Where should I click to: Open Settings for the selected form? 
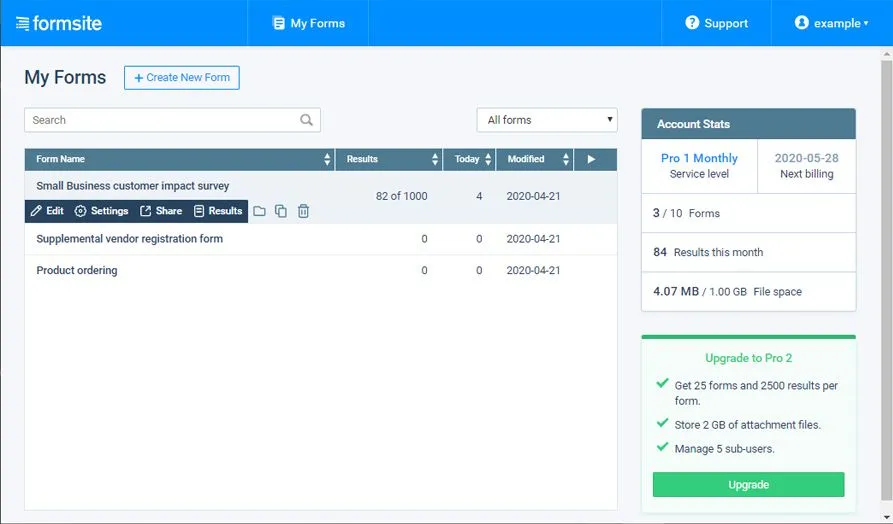point(101,211)
